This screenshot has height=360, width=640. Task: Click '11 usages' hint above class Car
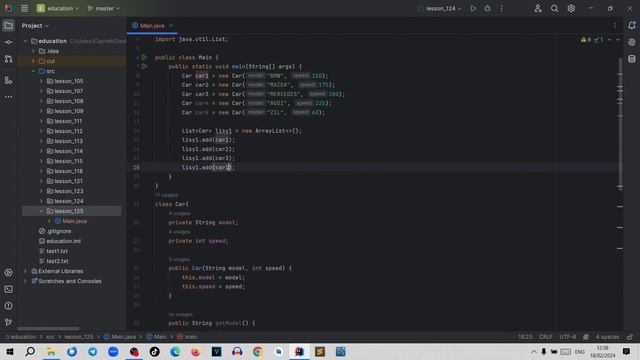[167, 196]
